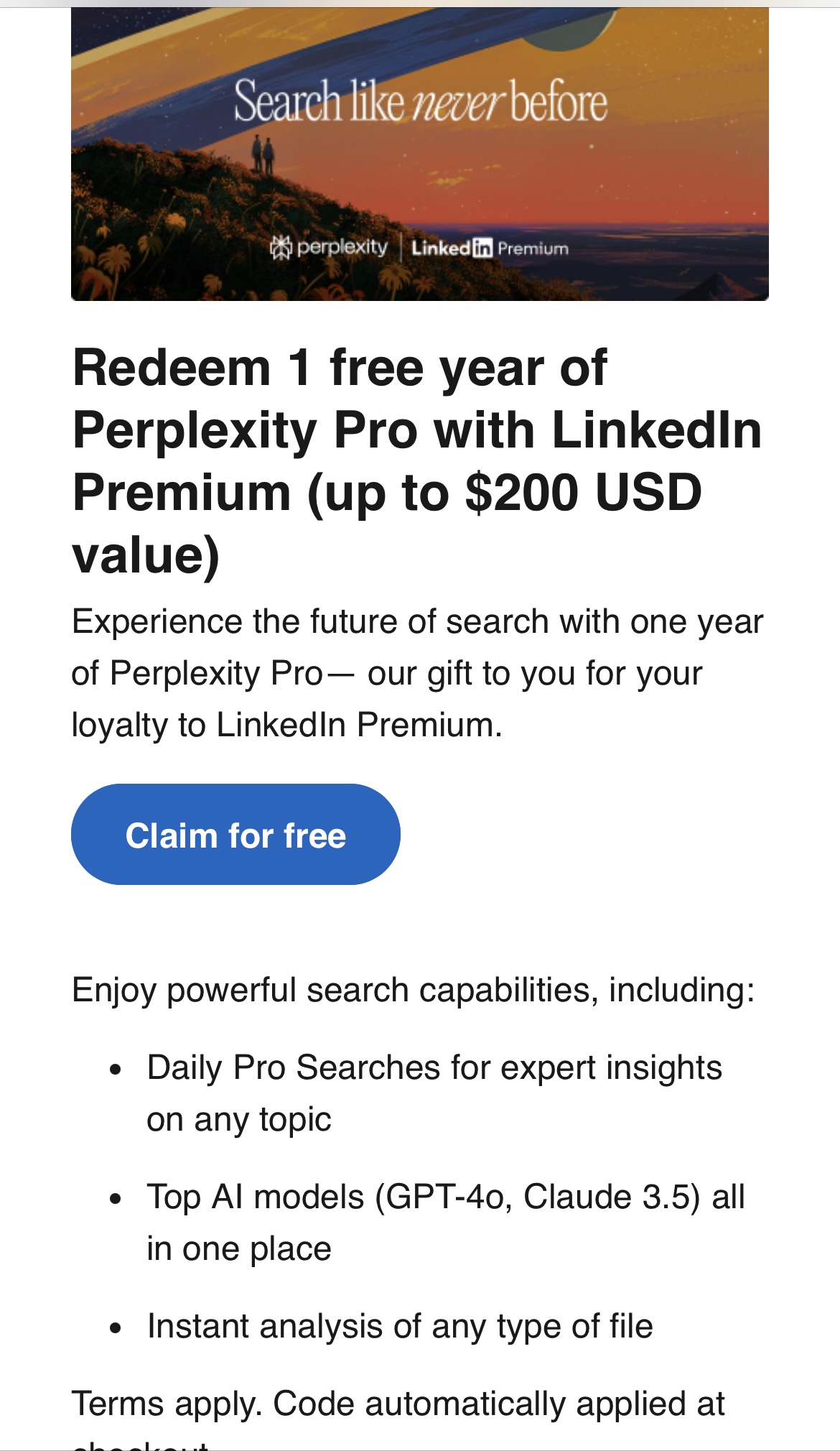This screenshot has height=1451, width=840.
Task: Click the LinkedIn 'in' square logo
Action: [x=483, y=249]
